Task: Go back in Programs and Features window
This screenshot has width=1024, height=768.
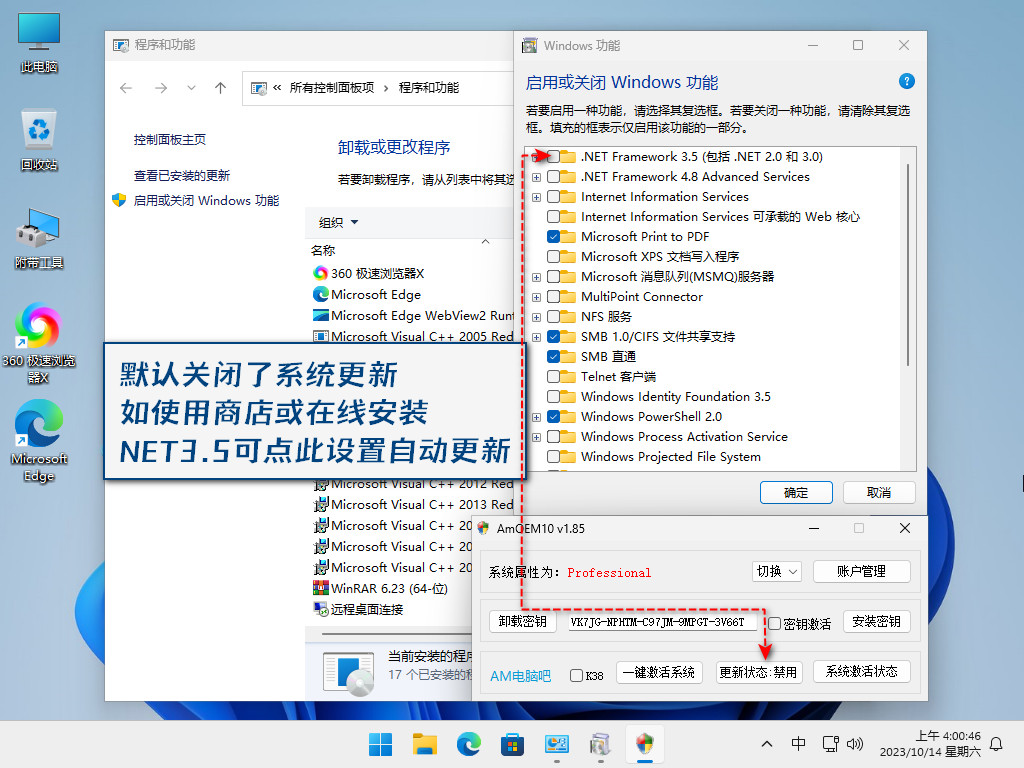Action: click(126, 88)
